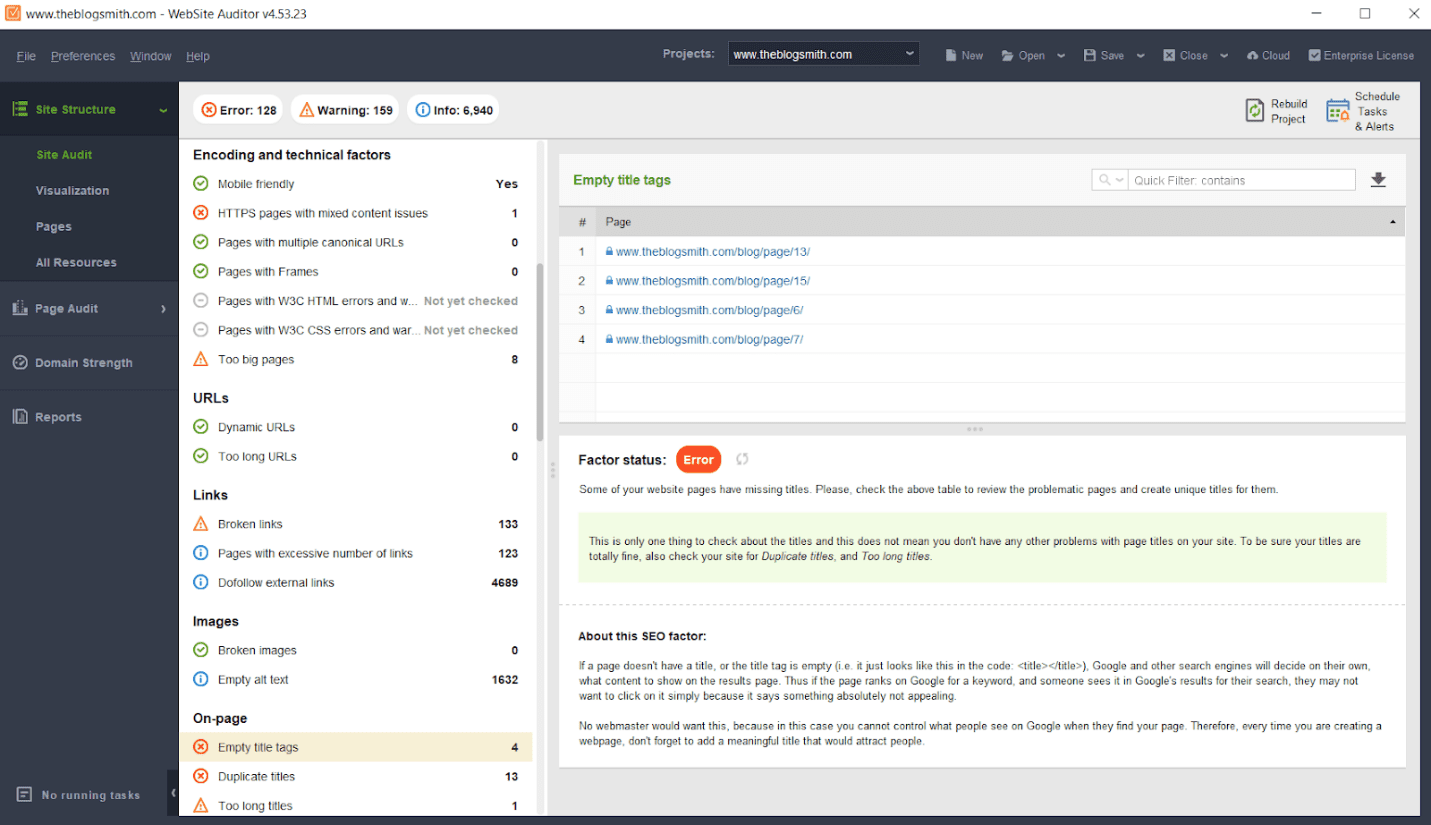Open the blog/page/15 link
Screen dimensions: 1431x825
coord(713,281)
